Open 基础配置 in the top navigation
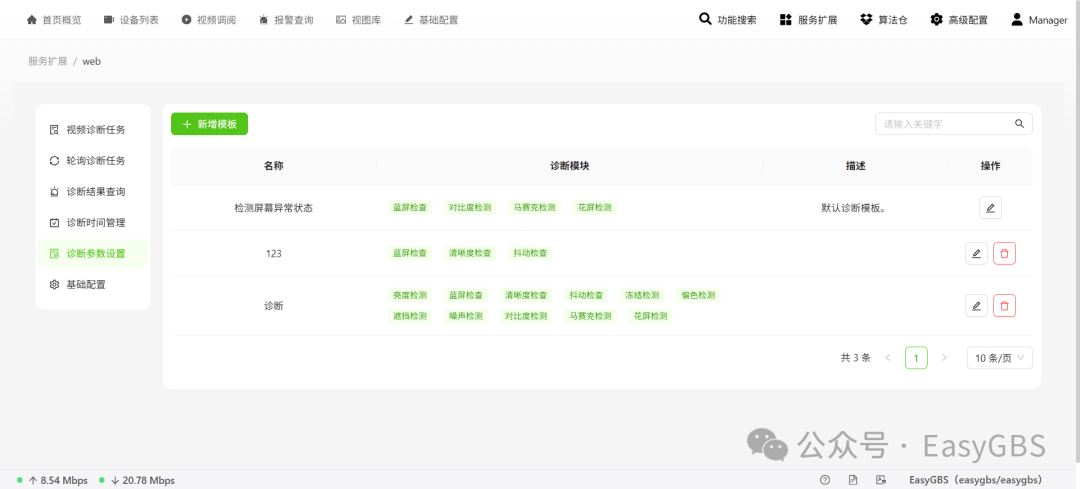 pyautogui.click(x=431, y=20)
